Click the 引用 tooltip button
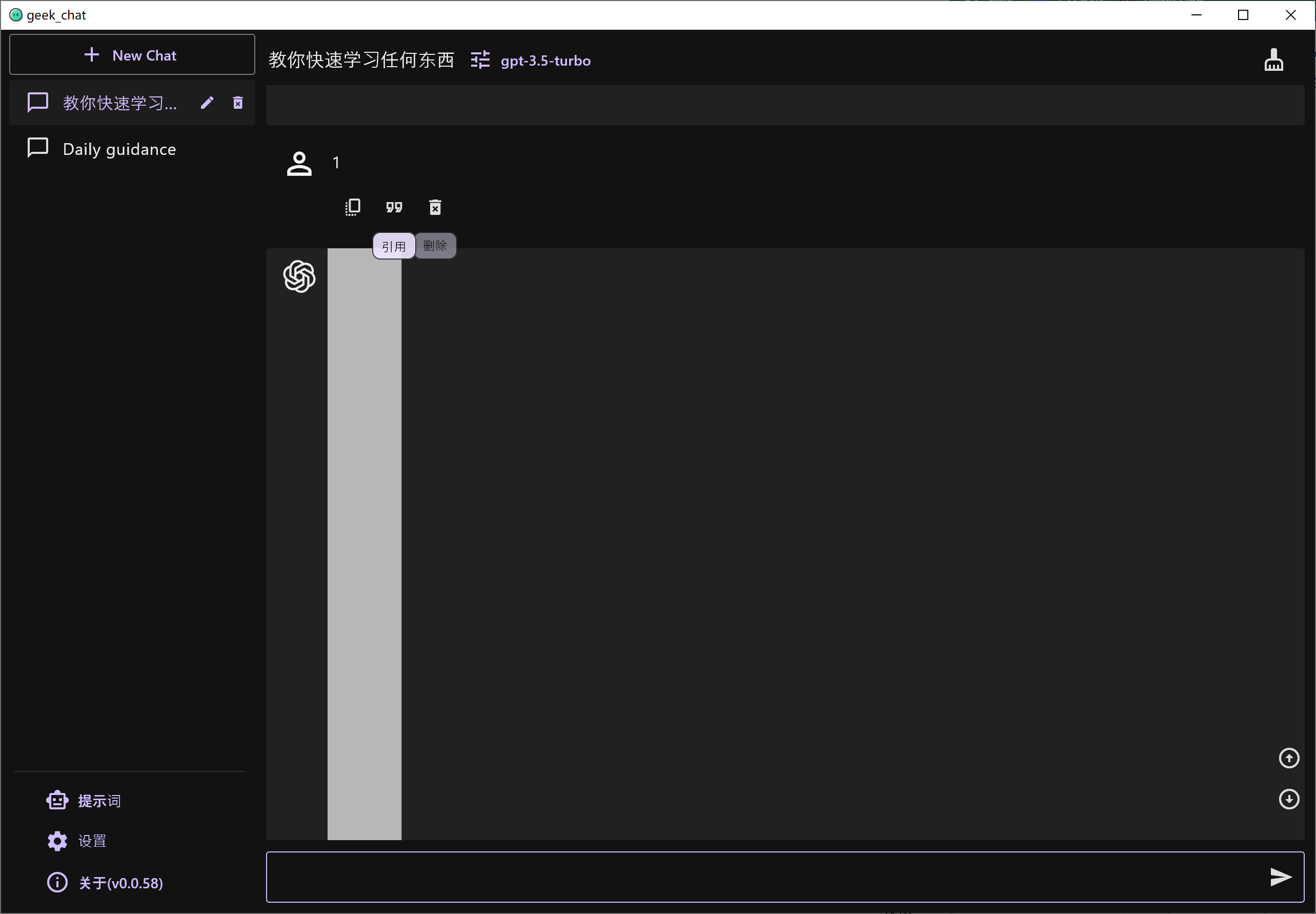The width and height of the screenshot is (1316, 914). click(x=393, y=245)
